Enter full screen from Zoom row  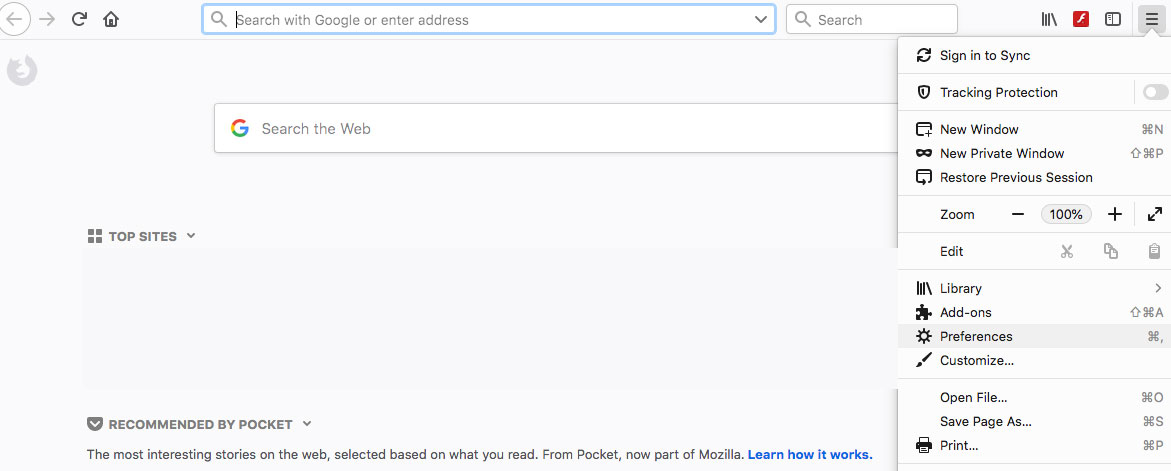1155,214
